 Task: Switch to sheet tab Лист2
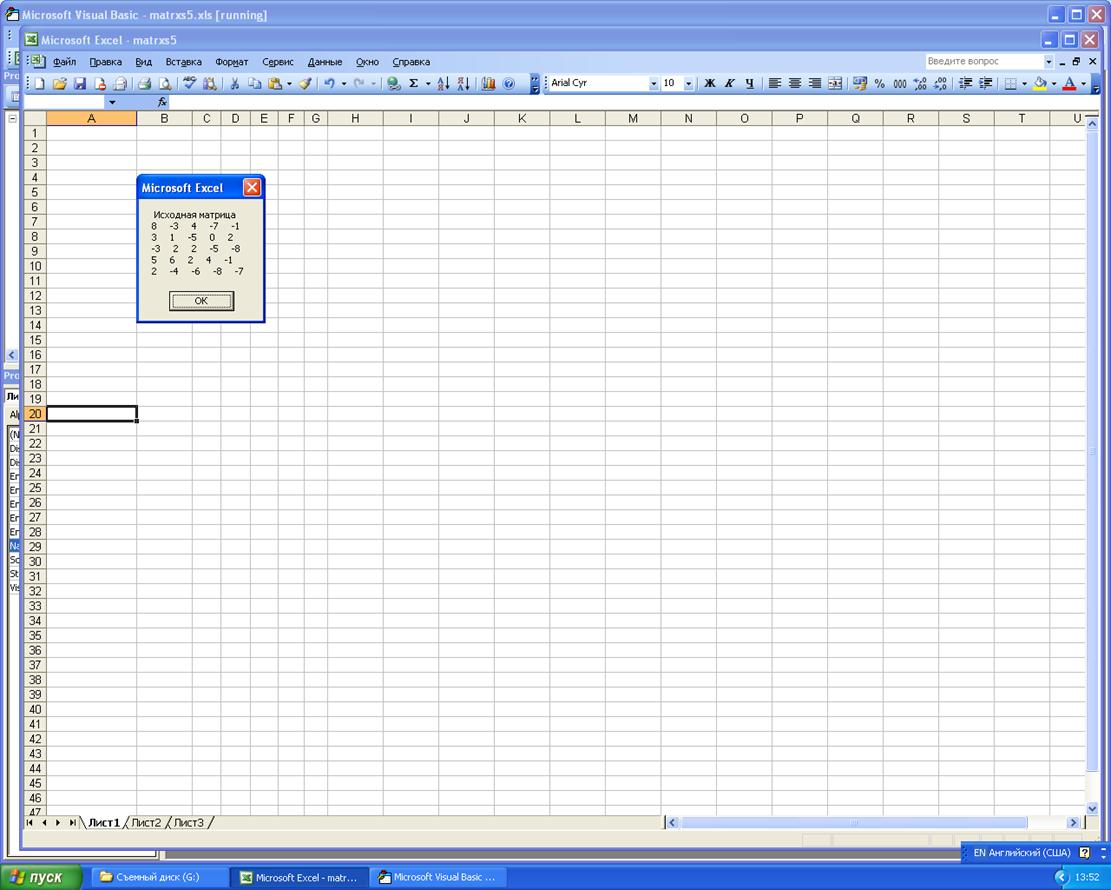[x=146, y=823]
